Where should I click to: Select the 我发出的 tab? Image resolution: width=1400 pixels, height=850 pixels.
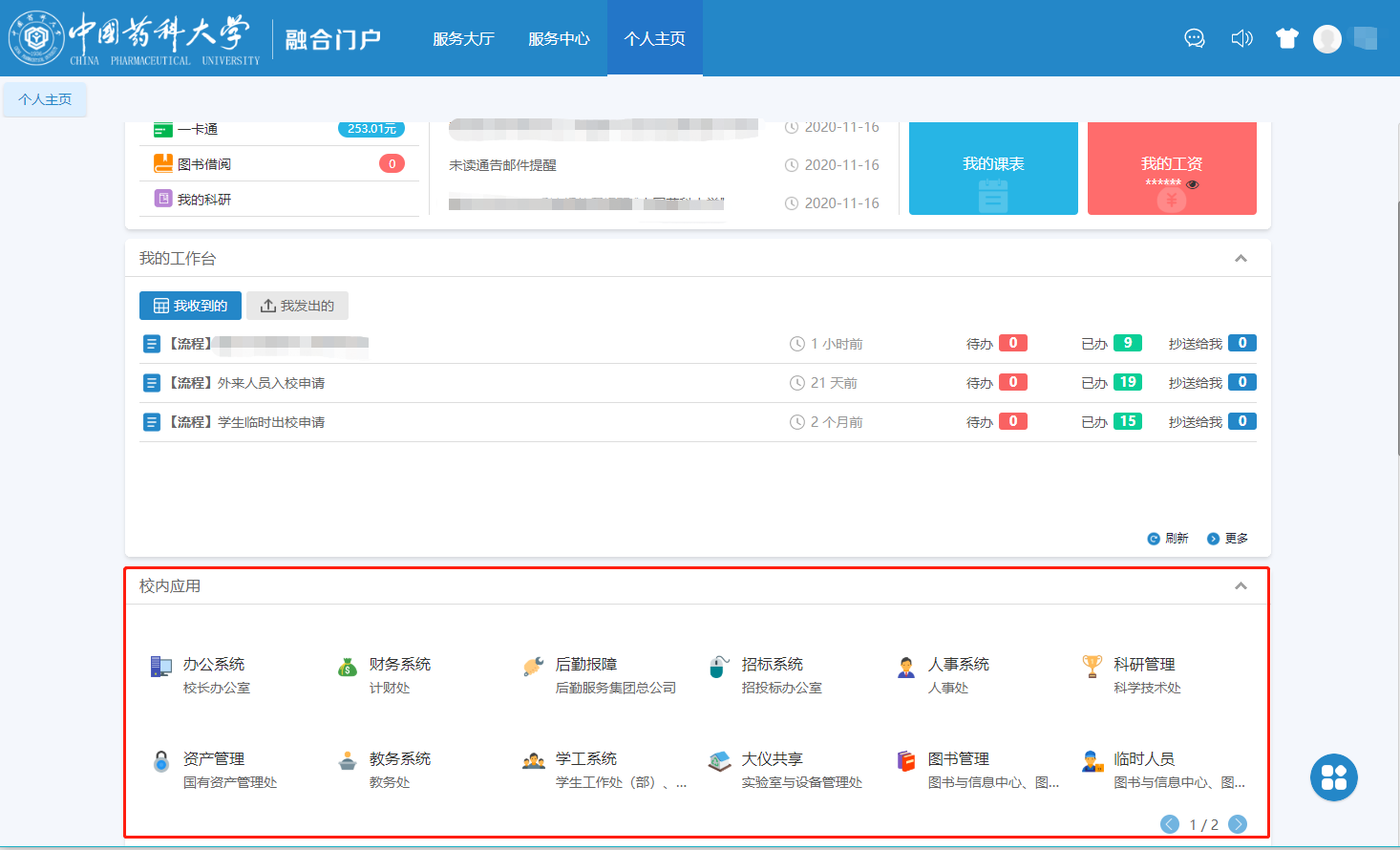[297, 306]
